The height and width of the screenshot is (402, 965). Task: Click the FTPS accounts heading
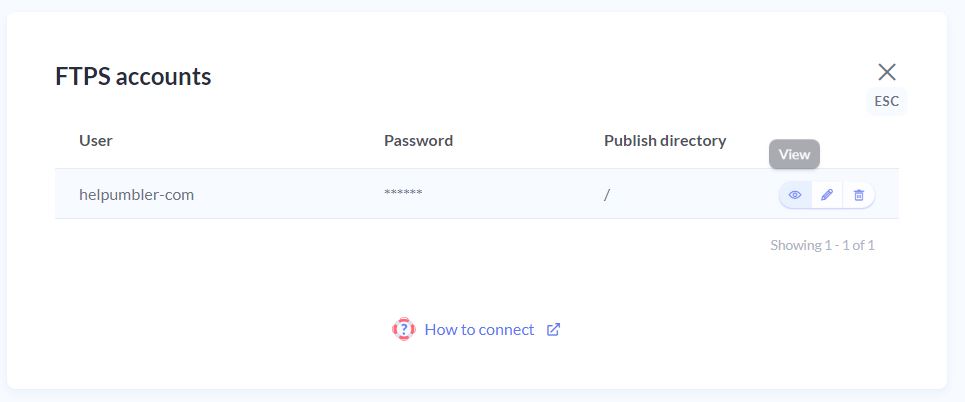tap(133, 77)
